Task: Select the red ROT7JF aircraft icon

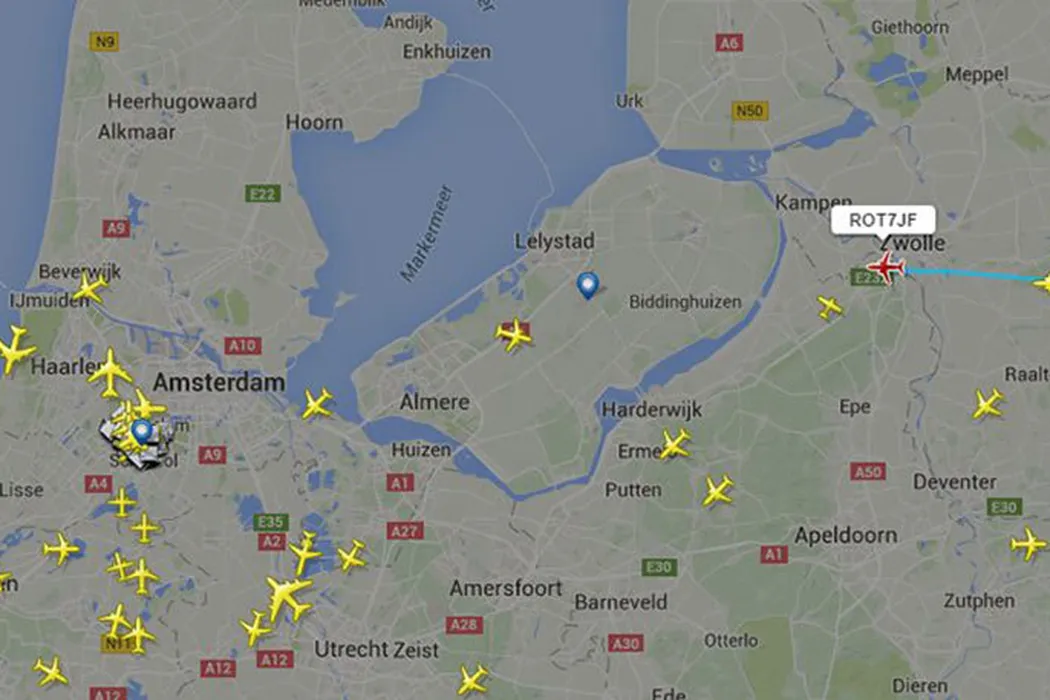Action: [887, 269]
